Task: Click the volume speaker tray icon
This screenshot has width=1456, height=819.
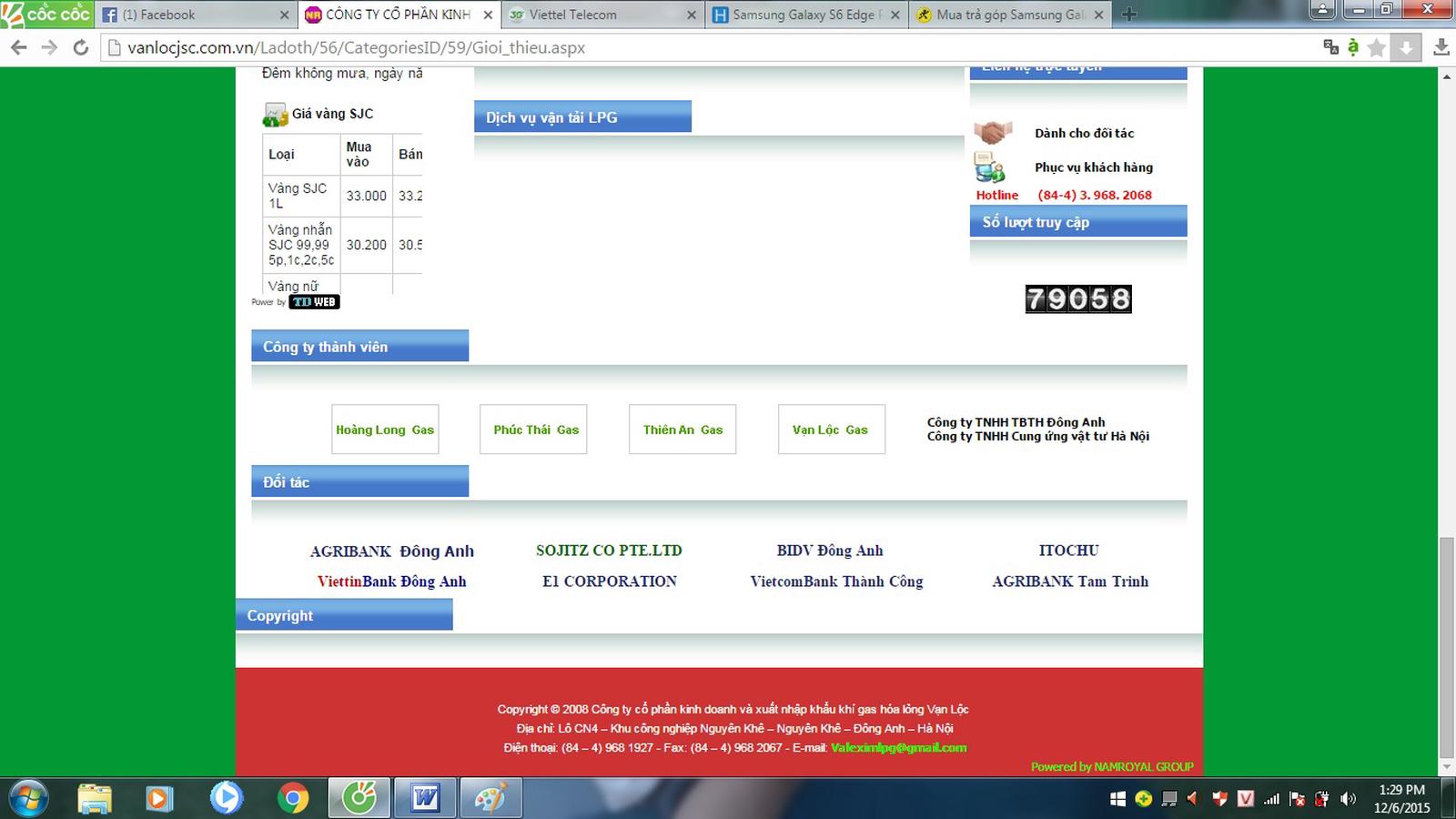Action: (x=1348, y=799)
